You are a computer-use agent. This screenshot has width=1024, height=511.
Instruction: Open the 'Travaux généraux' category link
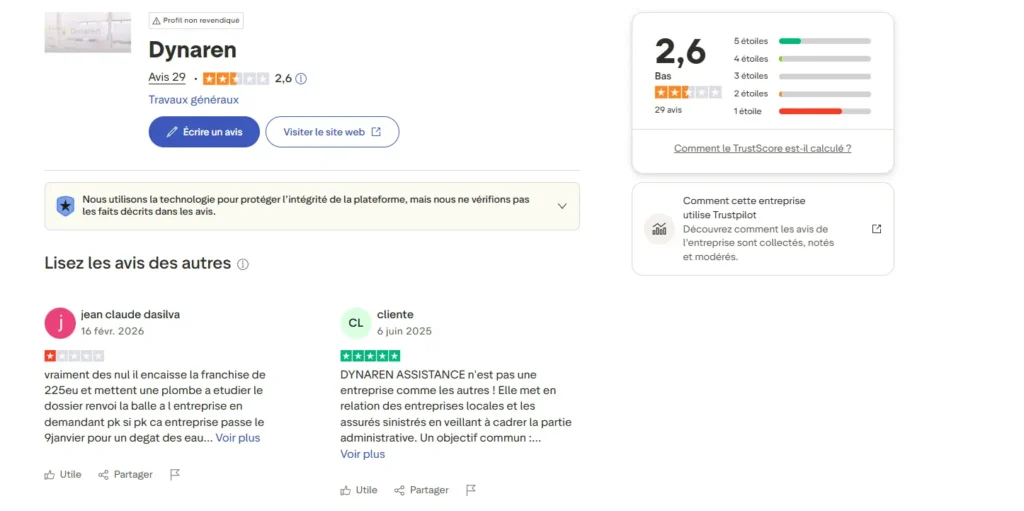point(194,100)
